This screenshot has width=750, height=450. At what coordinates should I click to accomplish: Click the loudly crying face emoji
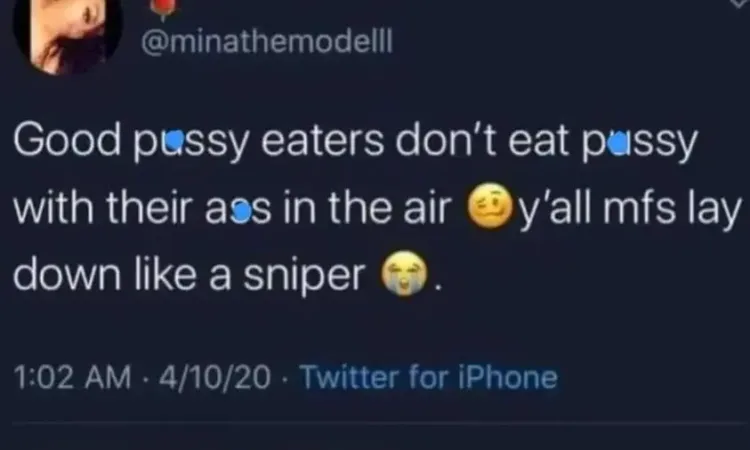coord(405,273)
